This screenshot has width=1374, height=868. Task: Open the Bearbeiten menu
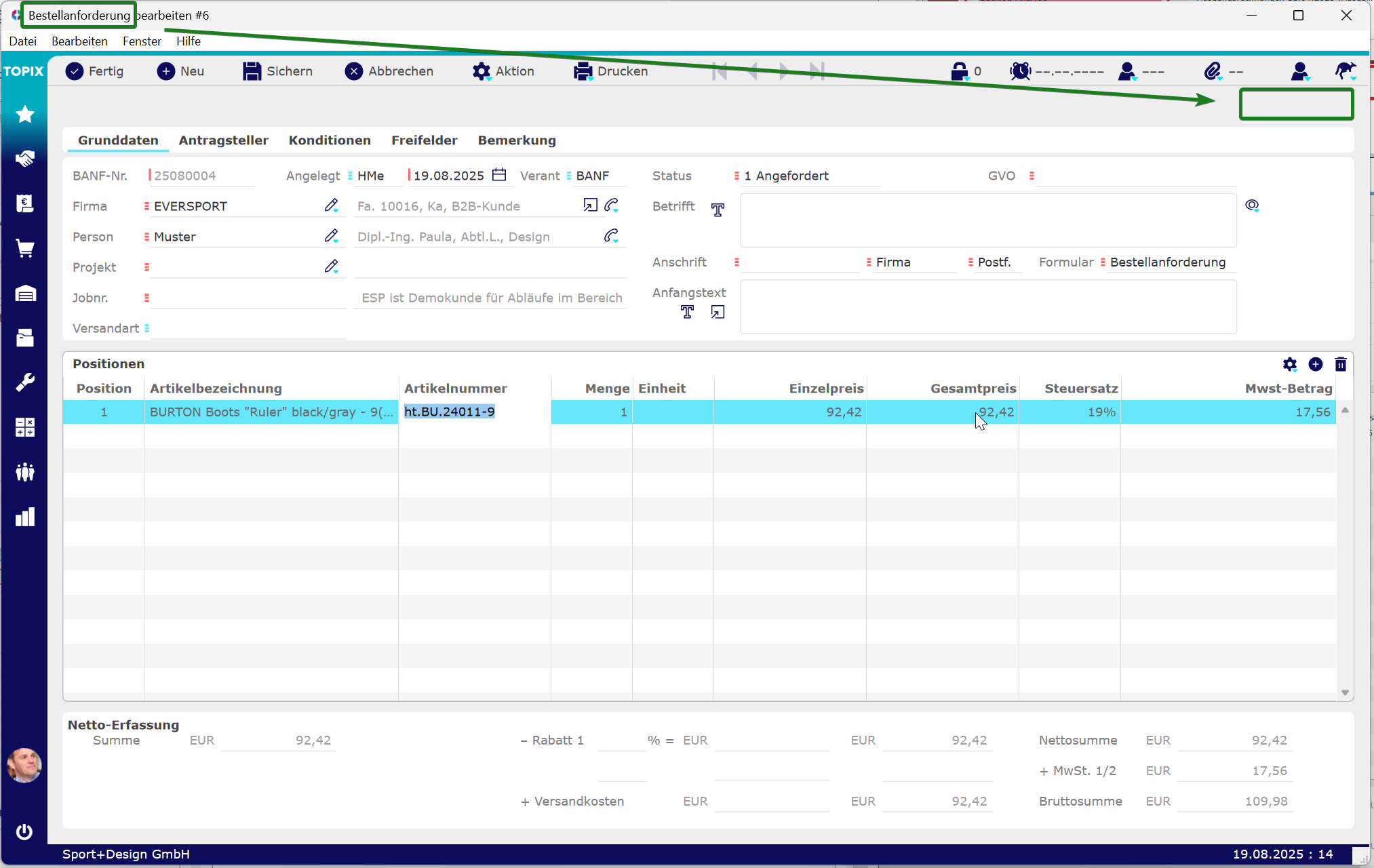79,41
